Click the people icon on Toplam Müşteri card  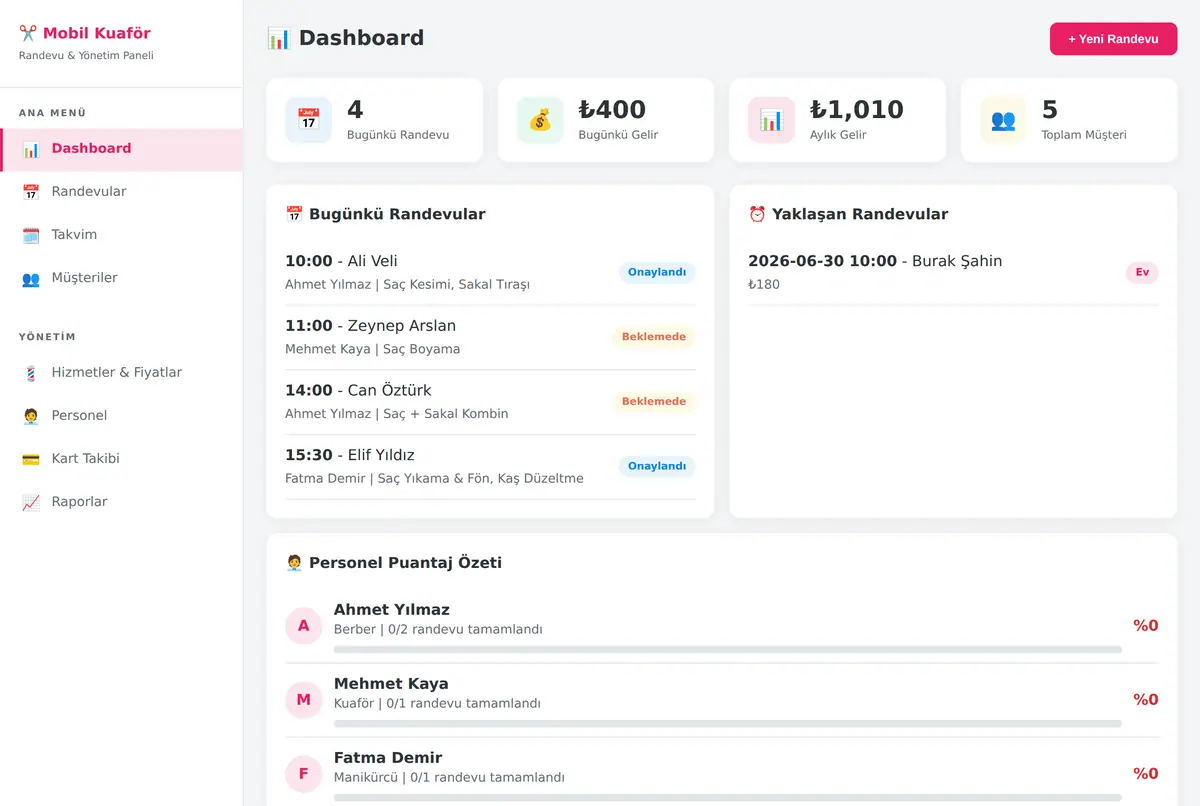click(1003, 120)
